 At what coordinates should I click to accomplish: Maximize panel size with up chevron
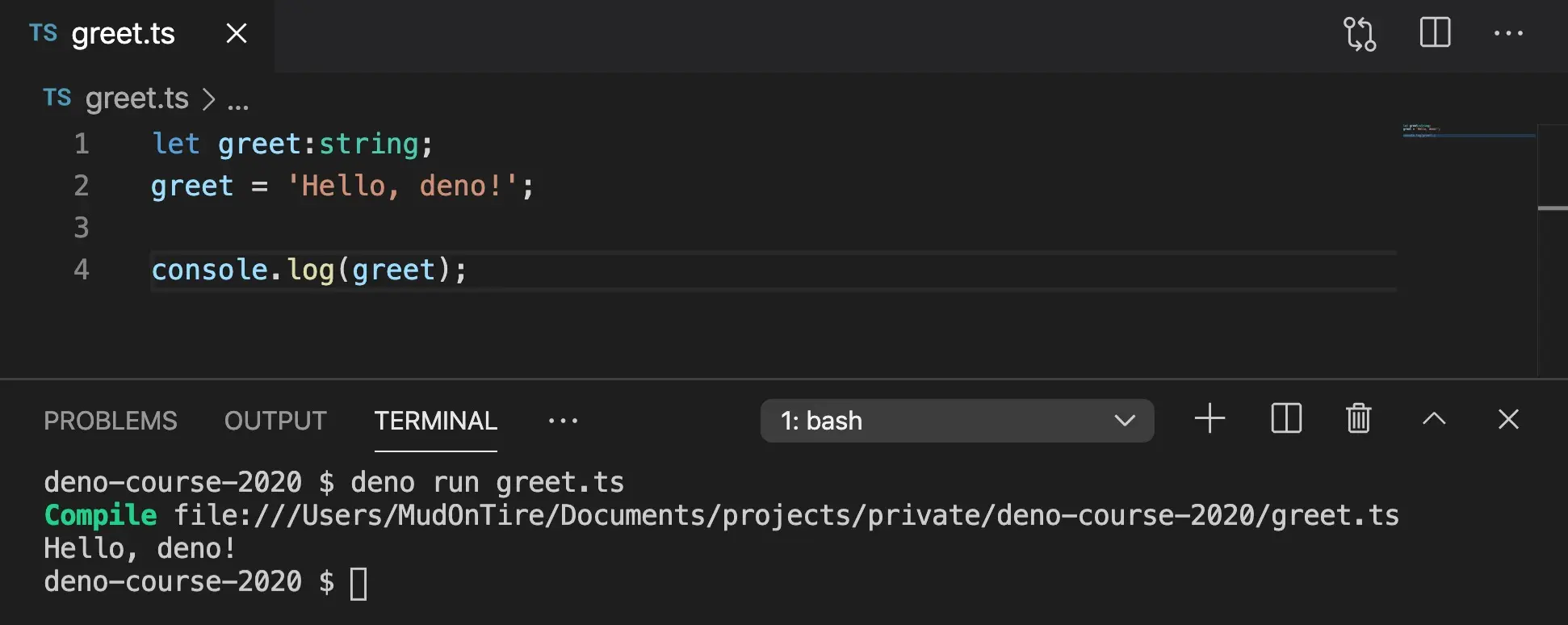point(1434,419)
